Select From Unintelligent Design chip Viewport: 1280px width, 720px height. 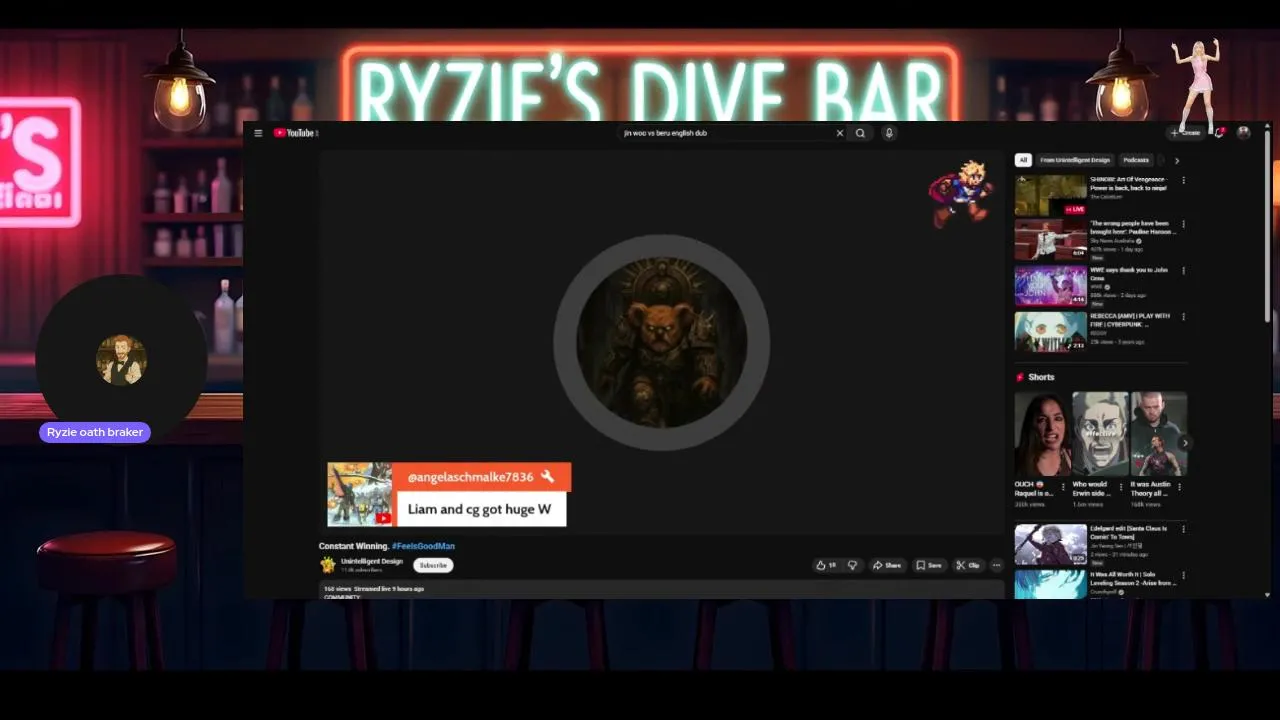(x=1075, y=160)
